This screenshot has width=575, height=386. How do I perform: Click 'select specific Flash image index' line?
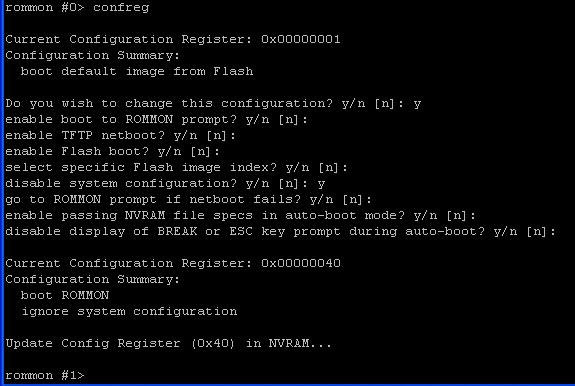pos(176,168)
